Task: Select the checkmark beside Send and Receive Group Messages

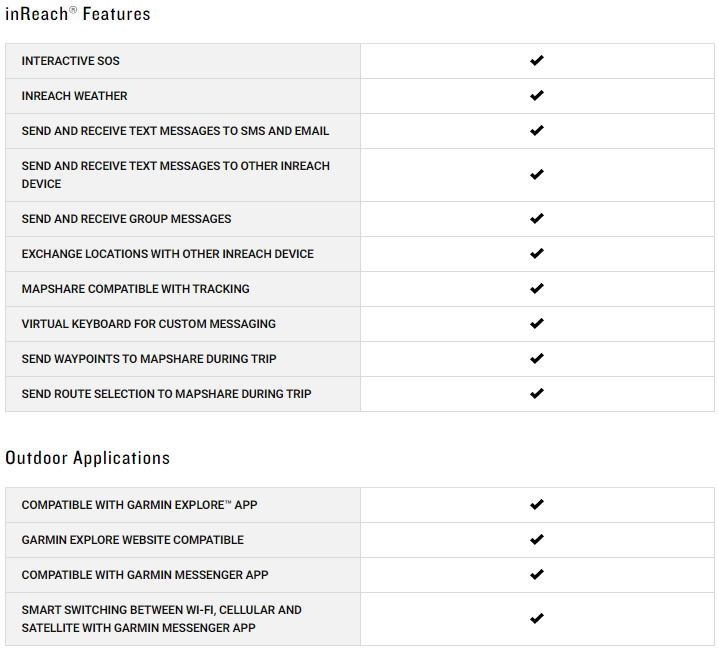Action: [536, 219]
